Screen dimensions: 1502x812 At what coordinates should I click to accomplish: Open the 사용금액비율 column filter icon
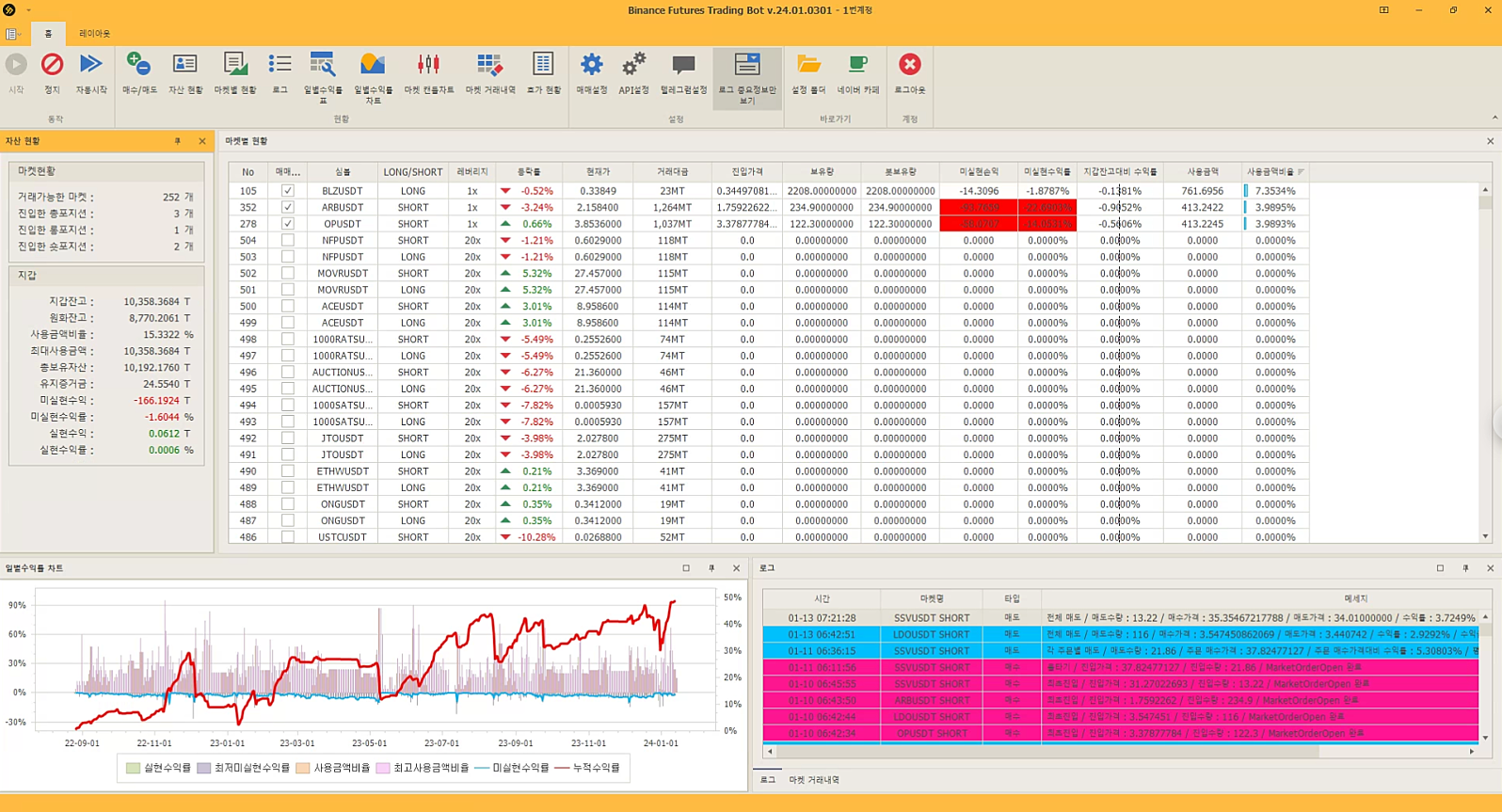(x=1301, y=172)
